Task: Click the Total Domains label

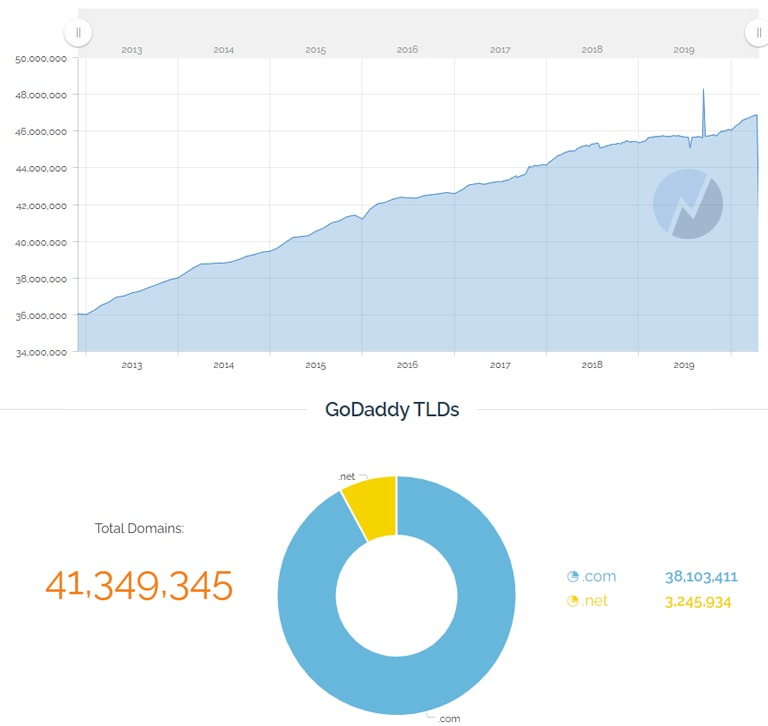Action: 139,529
